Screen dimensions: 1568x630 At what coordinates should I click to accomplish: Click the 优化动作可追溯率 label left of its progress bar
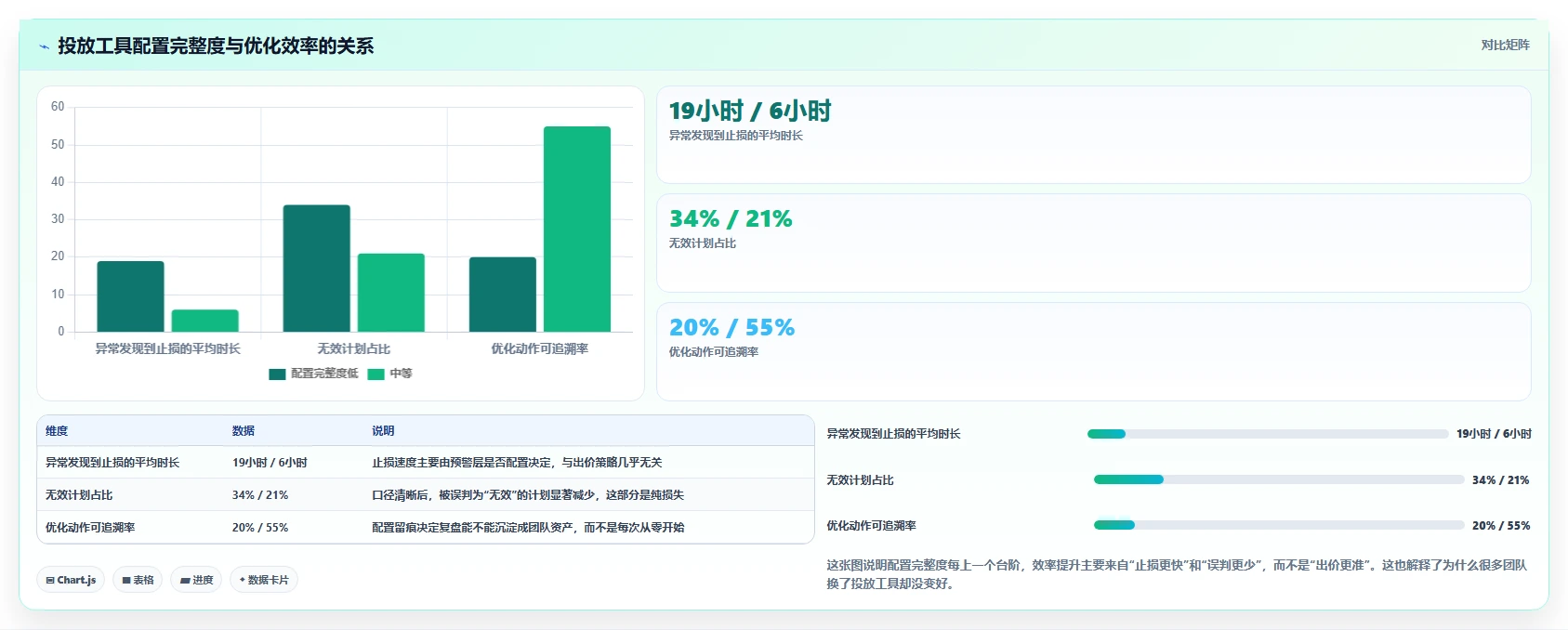871,526
